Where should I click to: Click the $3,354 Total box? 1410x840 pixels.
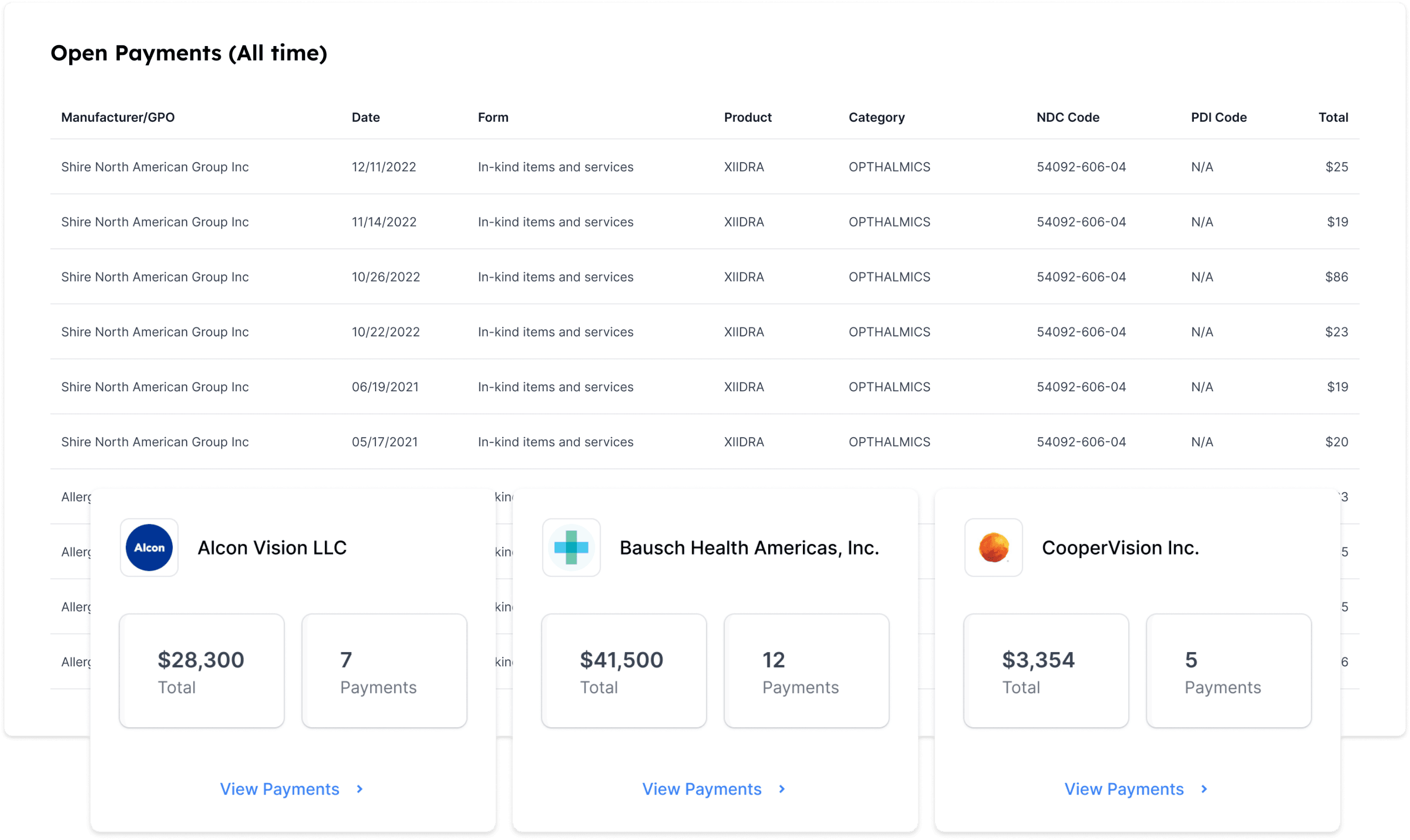(x=1046, y=670)
